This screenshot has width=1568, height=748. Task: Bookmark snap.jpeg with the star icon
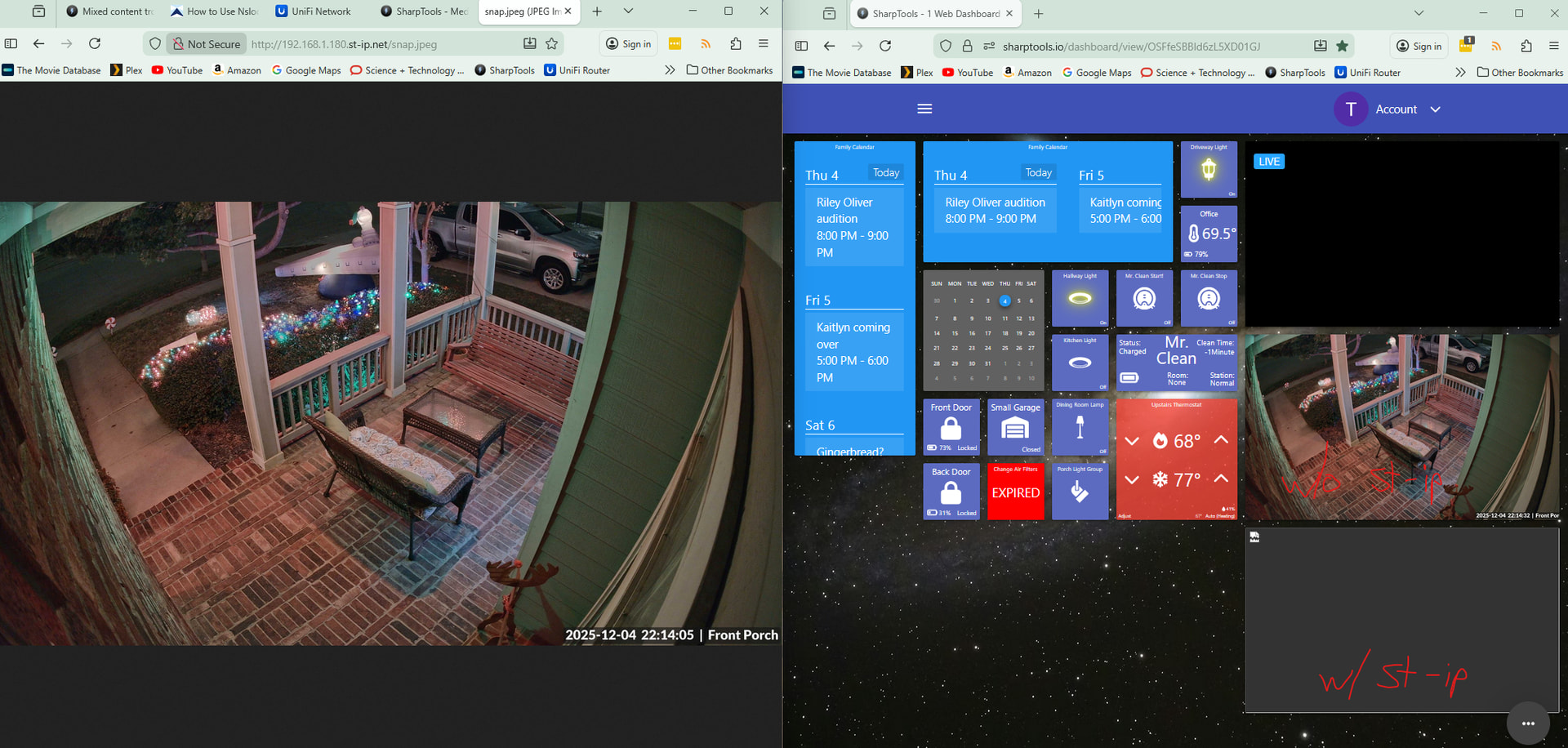click(x=552, y=44)
